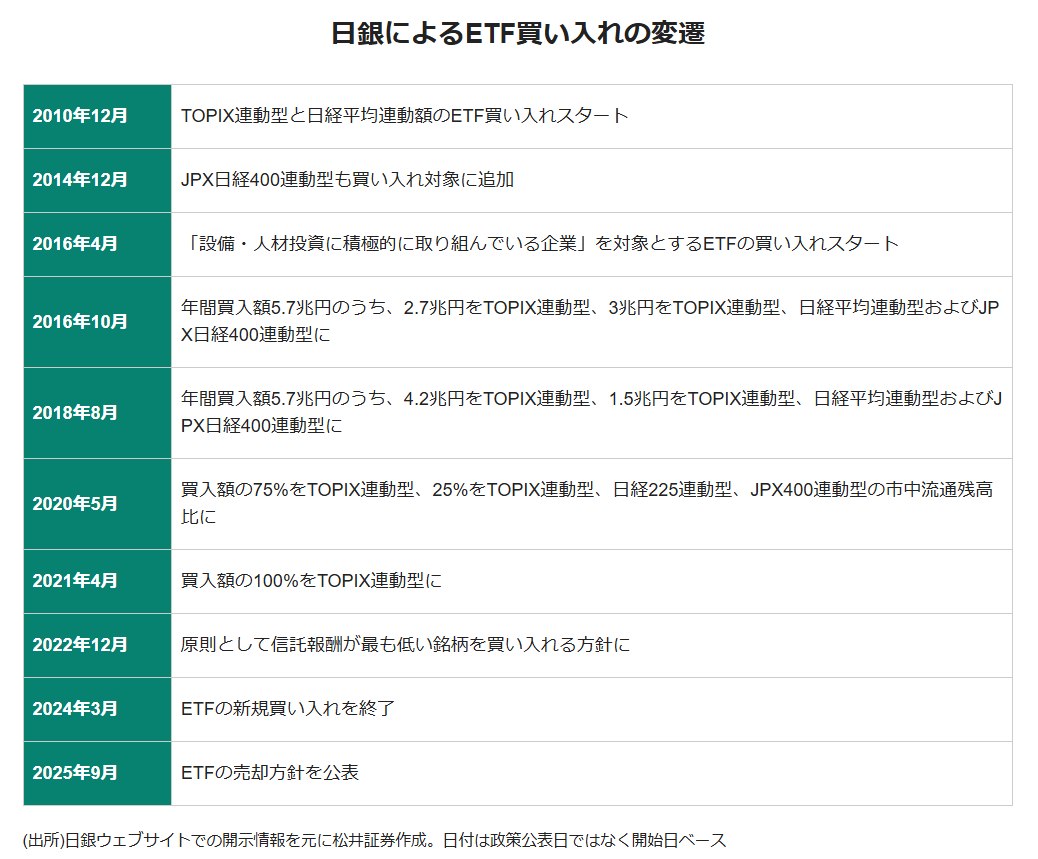Click the ETFの売却方針を公表 row text
1038x859 pixels.
coord(270,773)
